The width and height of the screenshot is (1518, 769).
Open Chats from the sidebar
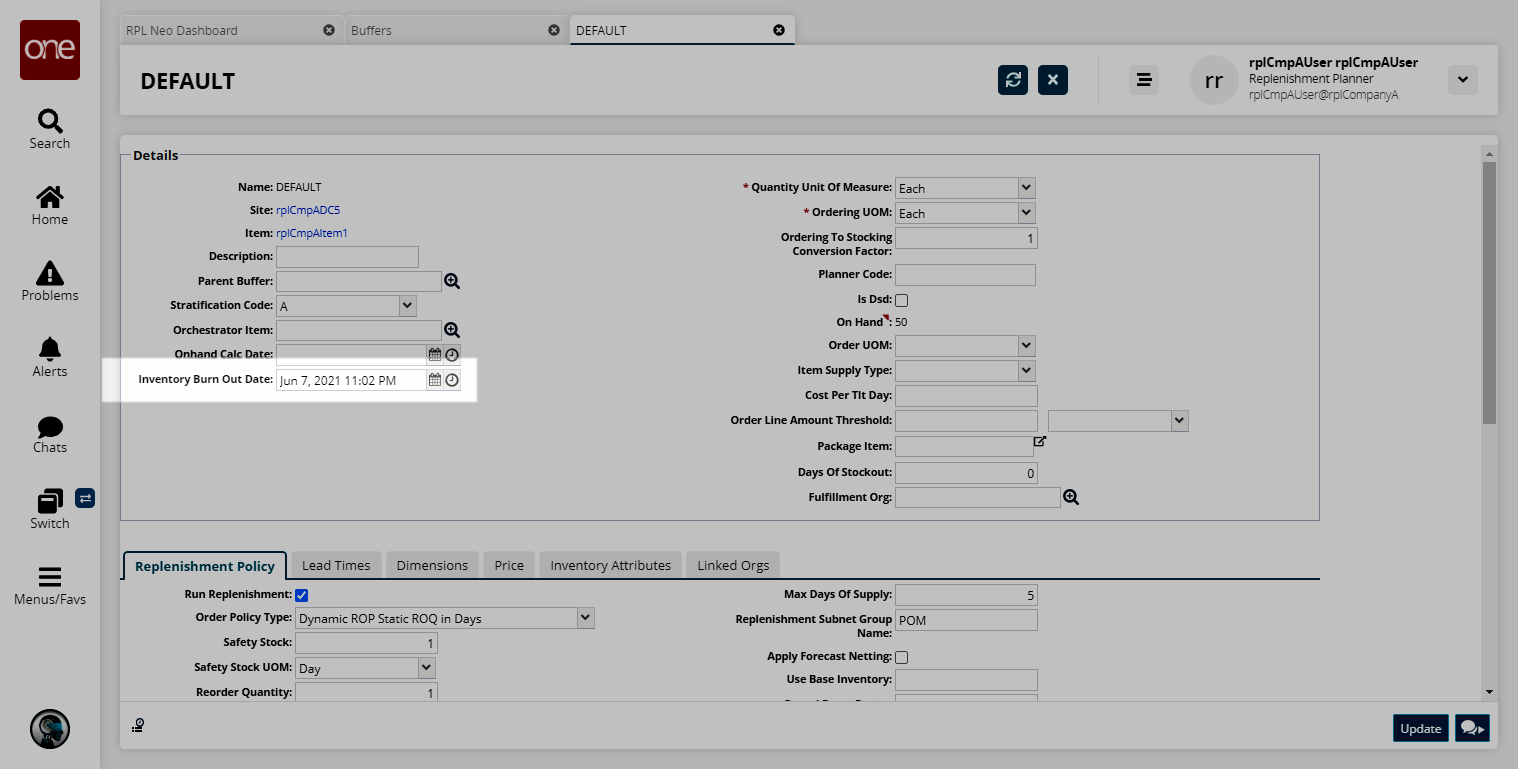(49, 427)
